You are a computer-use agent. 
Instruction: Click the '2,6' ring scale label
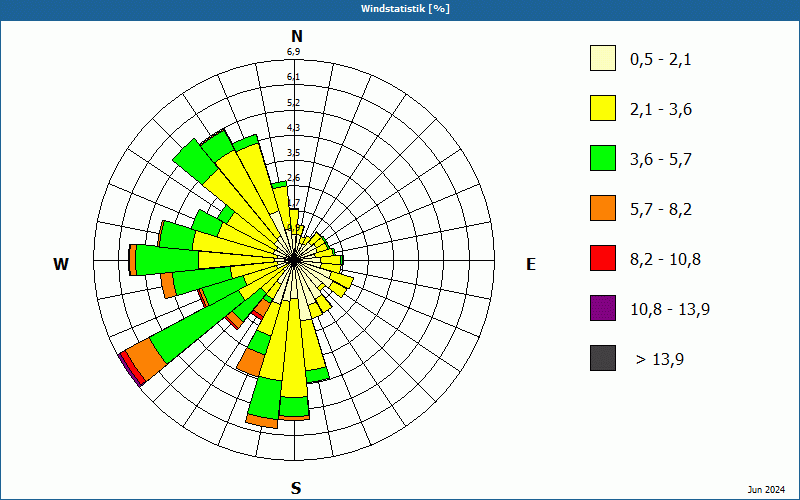[293, 178]
